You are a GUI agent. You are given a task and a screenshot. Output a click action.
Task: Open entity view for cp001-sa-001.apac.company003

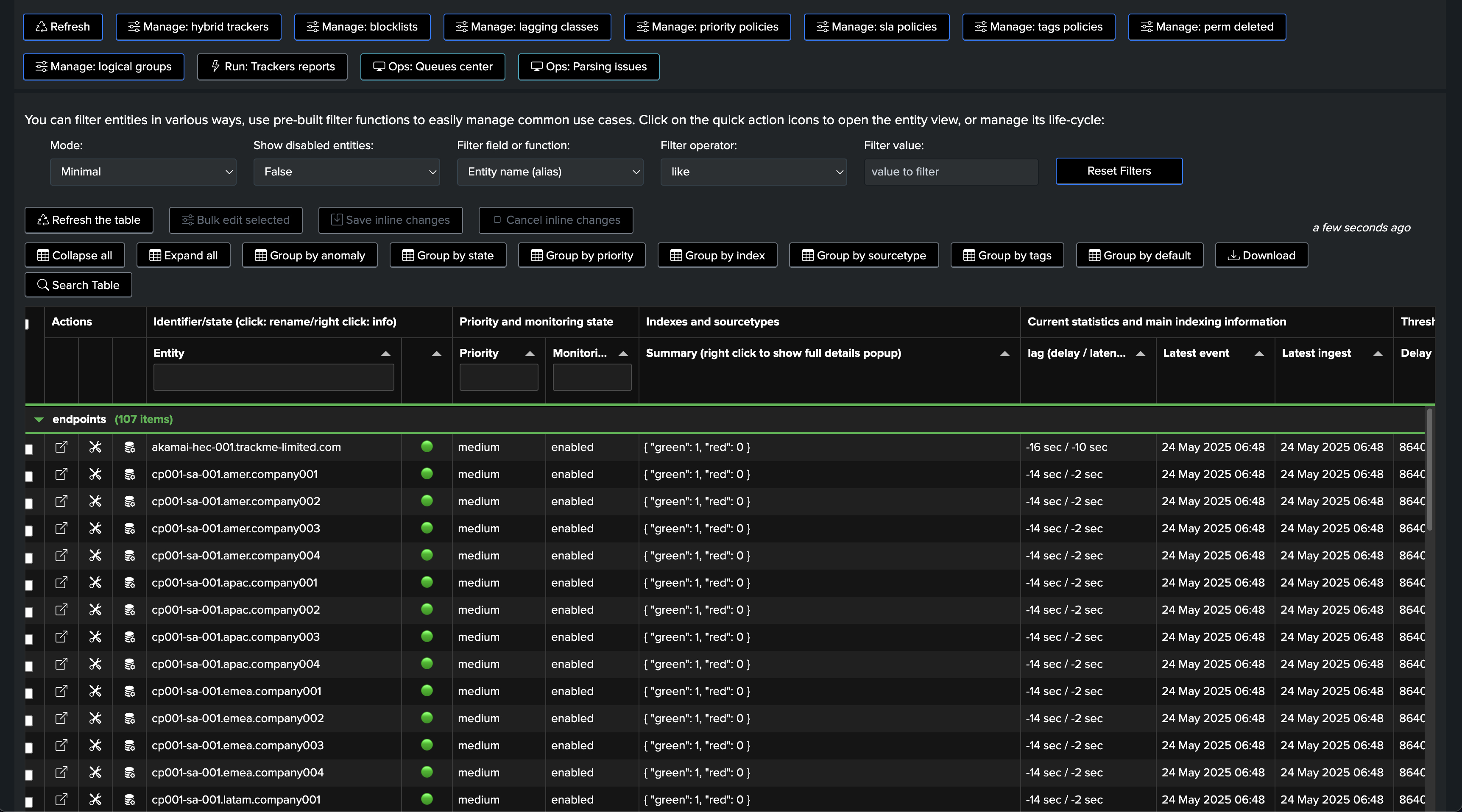coord(61,637)
